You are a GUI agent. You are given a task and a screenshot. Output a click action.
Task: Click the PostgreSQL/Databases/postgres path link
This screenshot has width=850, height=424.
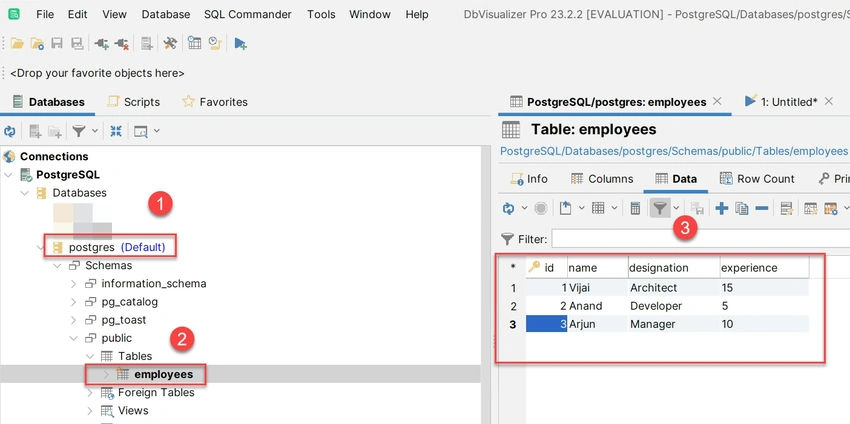point(673,151)
